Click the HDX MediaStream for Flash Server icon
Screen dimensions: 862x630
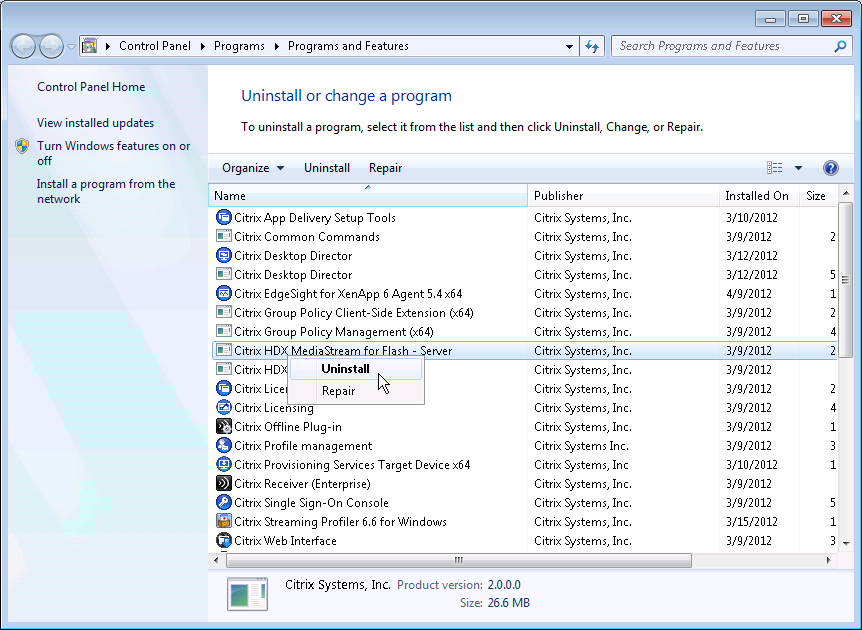(224, 351)
